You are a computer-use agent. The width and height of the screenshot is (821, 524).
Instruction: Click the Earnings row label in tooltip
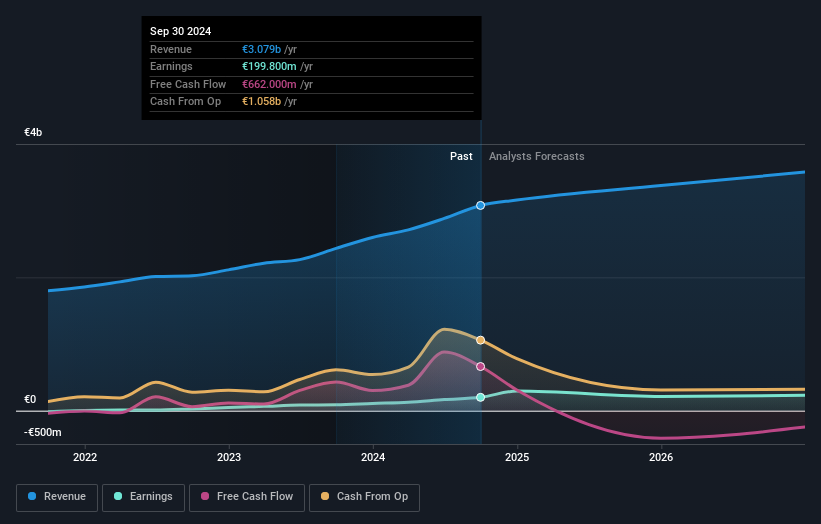pyautogui.click(x=171, y=66)
